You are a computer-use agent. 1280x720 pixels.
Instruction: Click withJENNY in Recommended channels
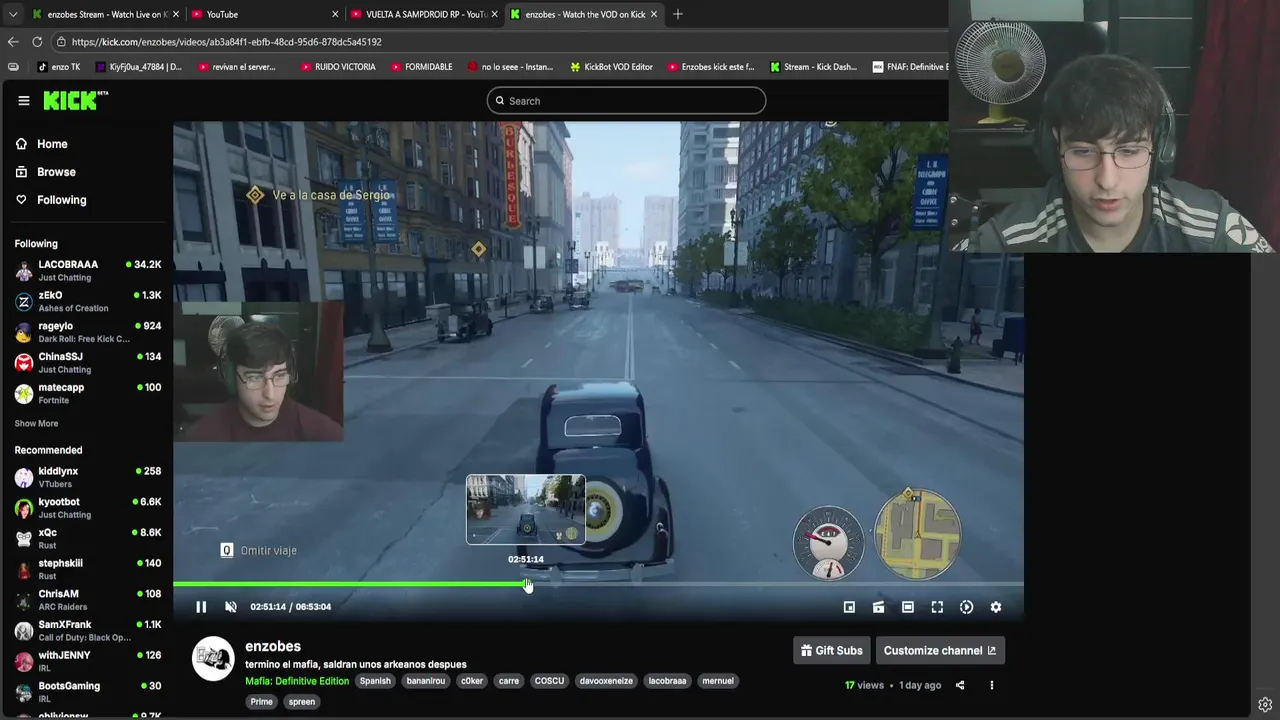tap(88, 661)
